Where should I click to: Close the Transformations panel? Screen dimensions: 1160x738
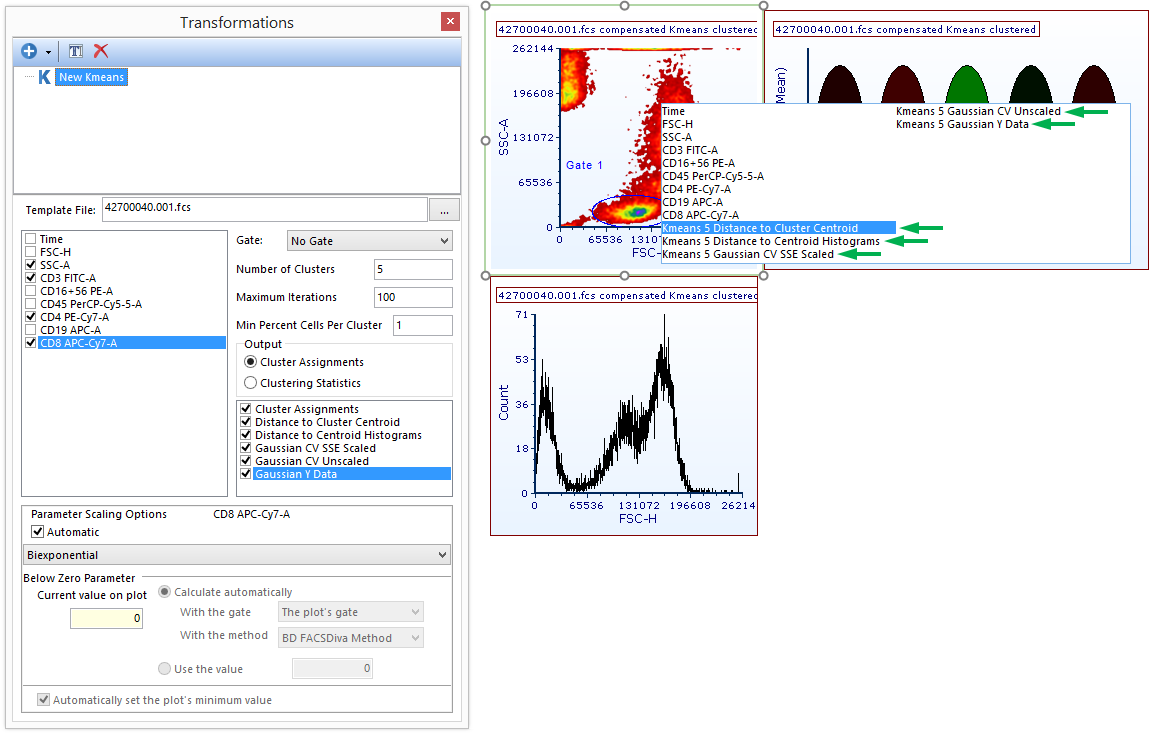[x=450, y=22]
